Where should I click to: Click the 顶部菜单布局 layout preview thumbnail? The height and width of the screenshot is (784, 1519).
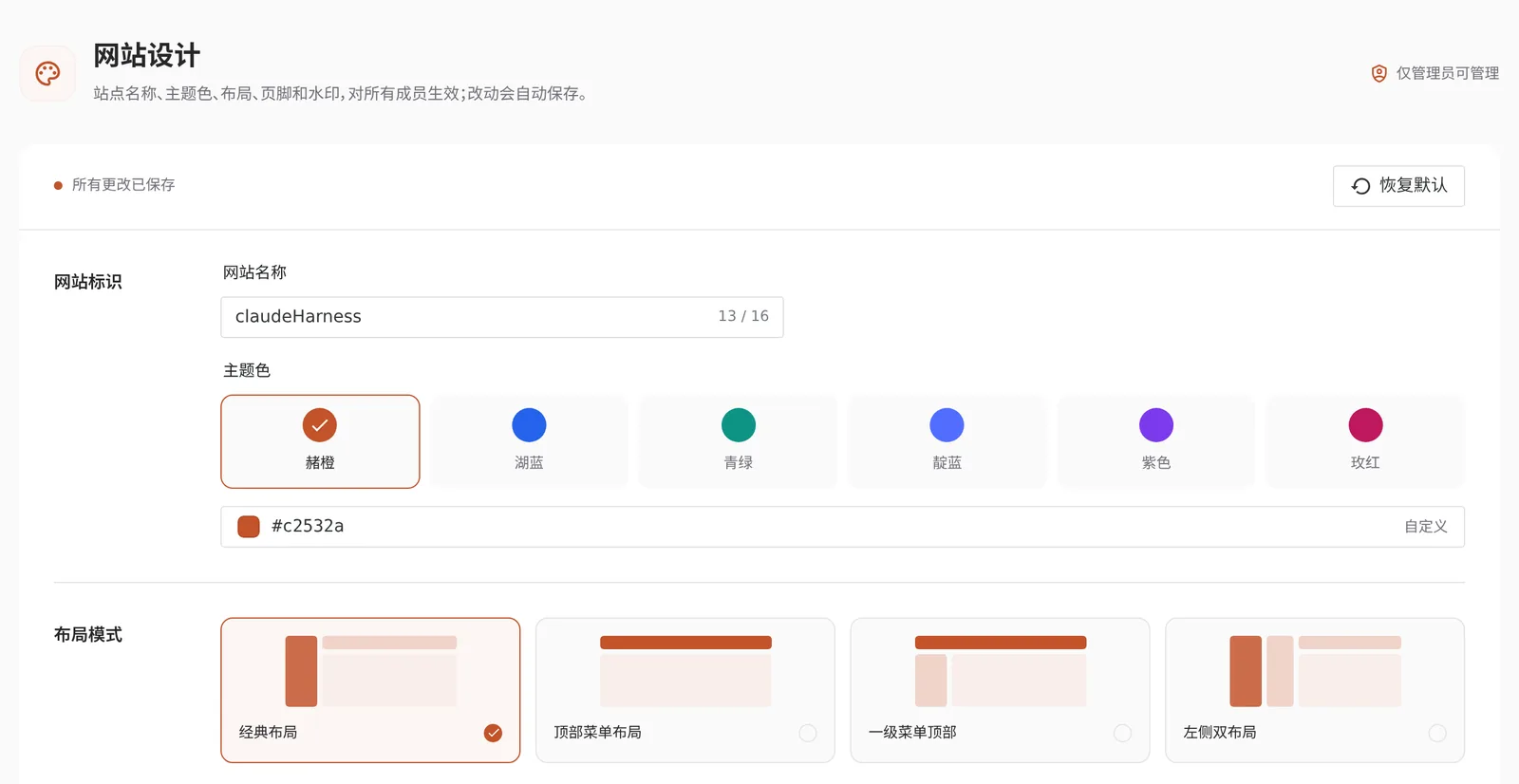pos(685,671)
